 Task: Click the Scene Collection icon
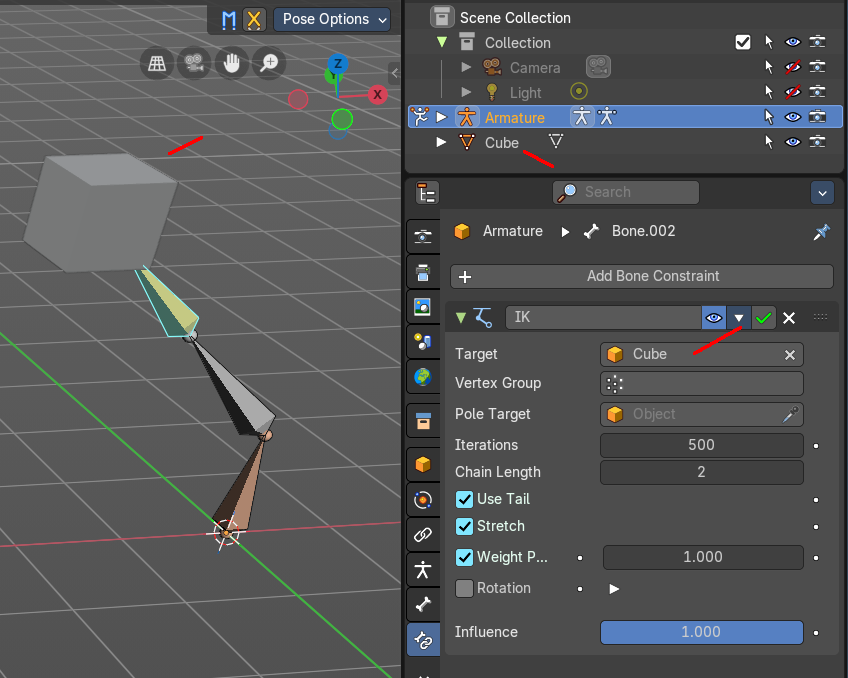tap(442, 17)
